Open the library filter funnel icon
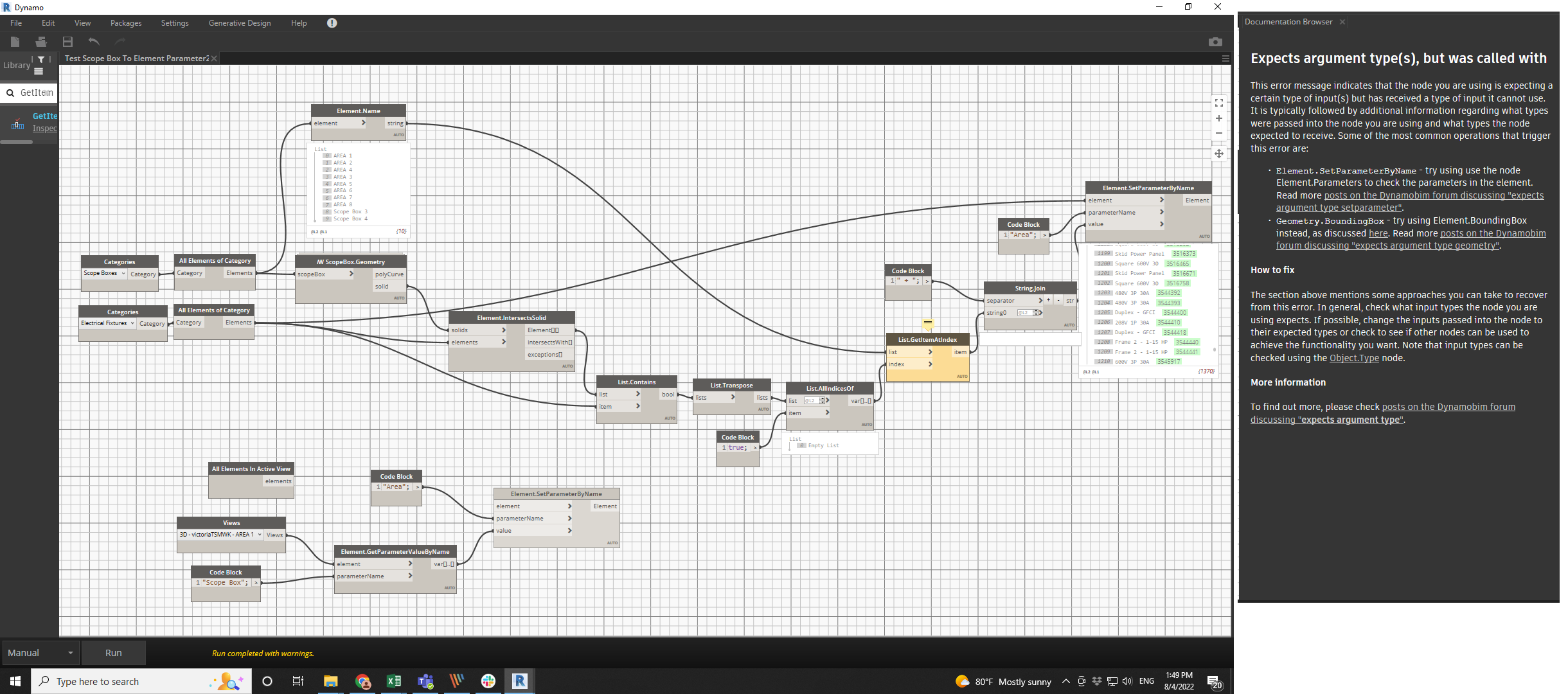 (x=40, y=59)
